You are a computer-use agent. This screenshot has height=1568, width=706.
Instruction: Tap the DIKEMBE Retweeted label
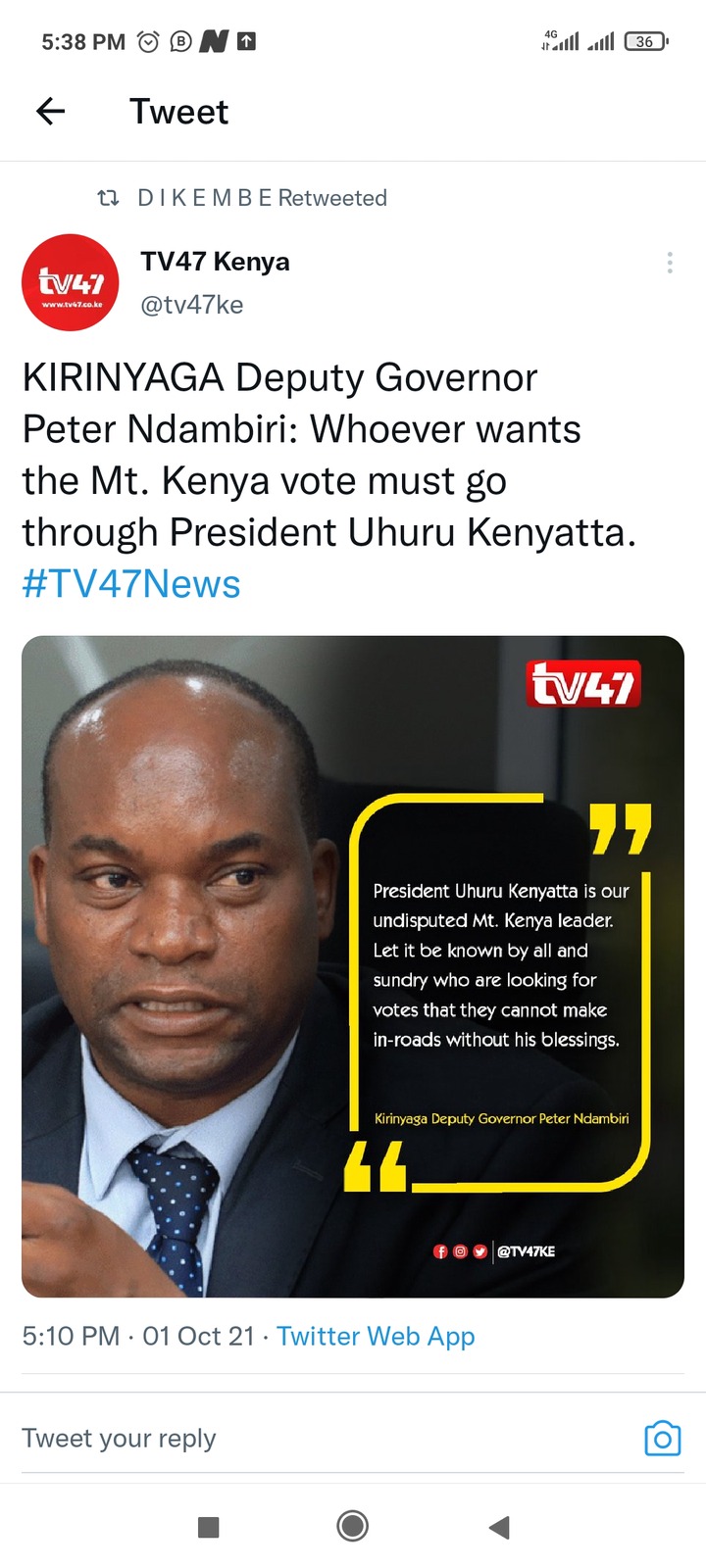click(x=262, y=198)
